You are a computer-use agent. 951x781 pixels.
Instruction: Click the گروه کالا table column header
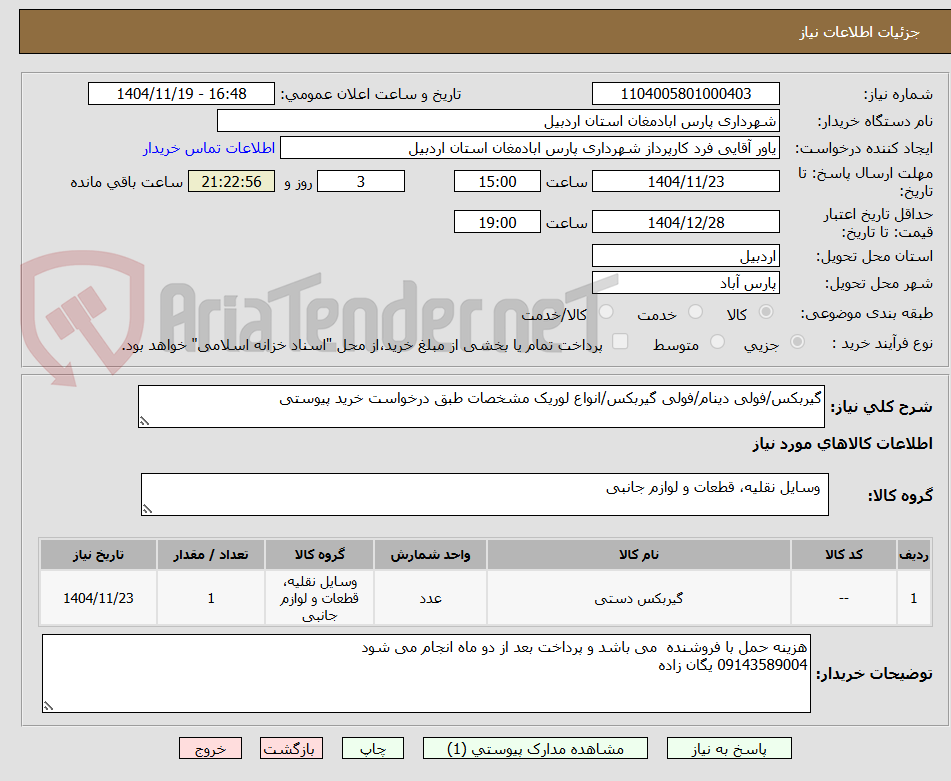pyautogui.click(x=319, y=555)
